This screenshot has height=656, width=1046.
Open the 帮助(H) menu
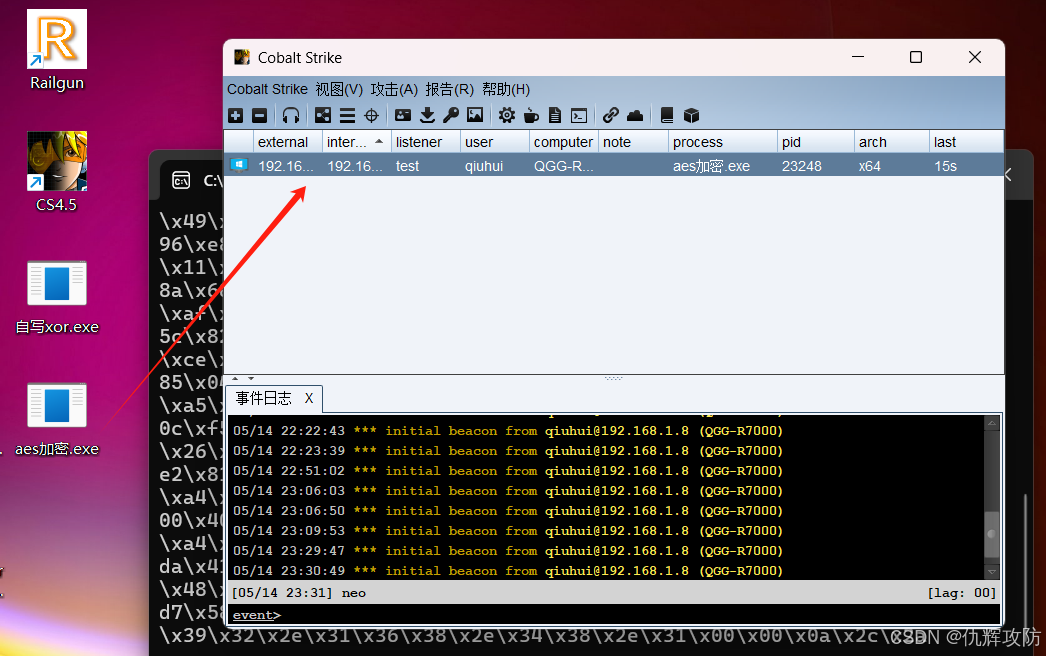506,89
